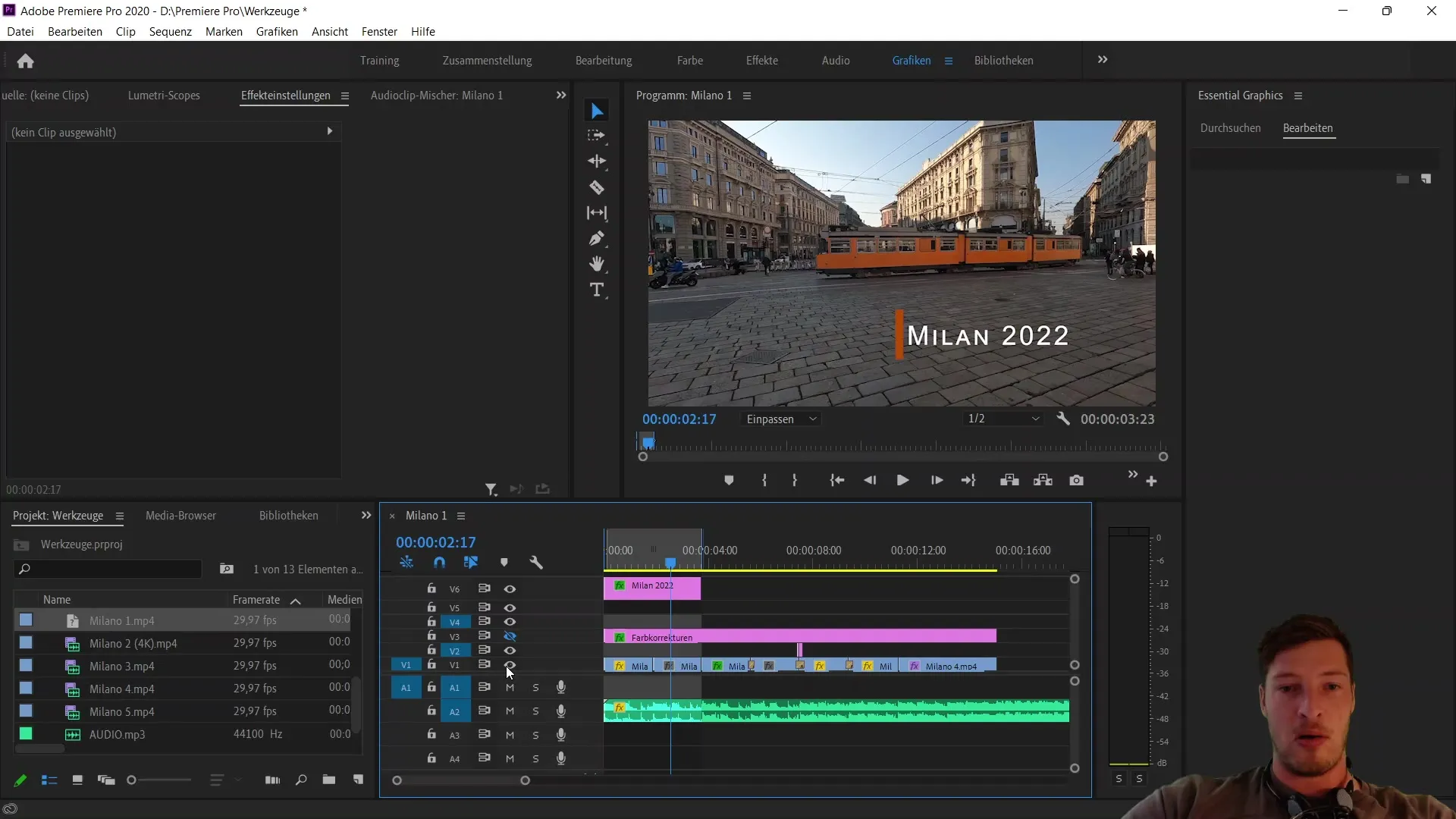Screen dimensions: 1456x819
Task: Solo track A2
Action: tap(535, 711)
